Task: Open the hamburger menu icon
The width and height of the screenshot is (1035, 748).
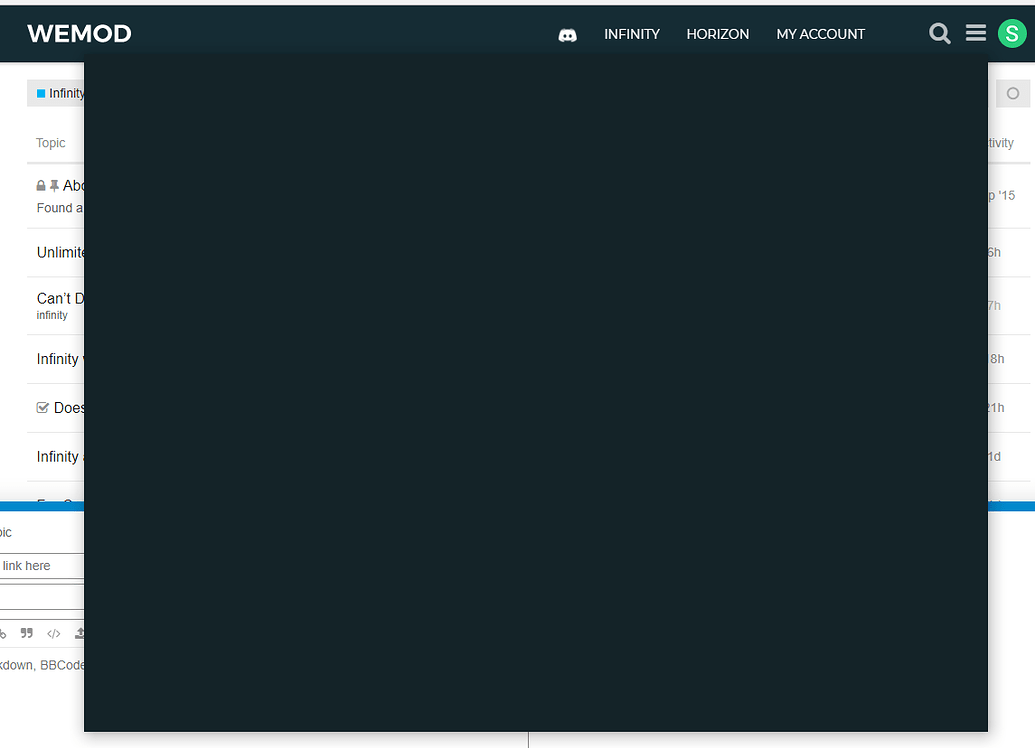Action: 976,34
